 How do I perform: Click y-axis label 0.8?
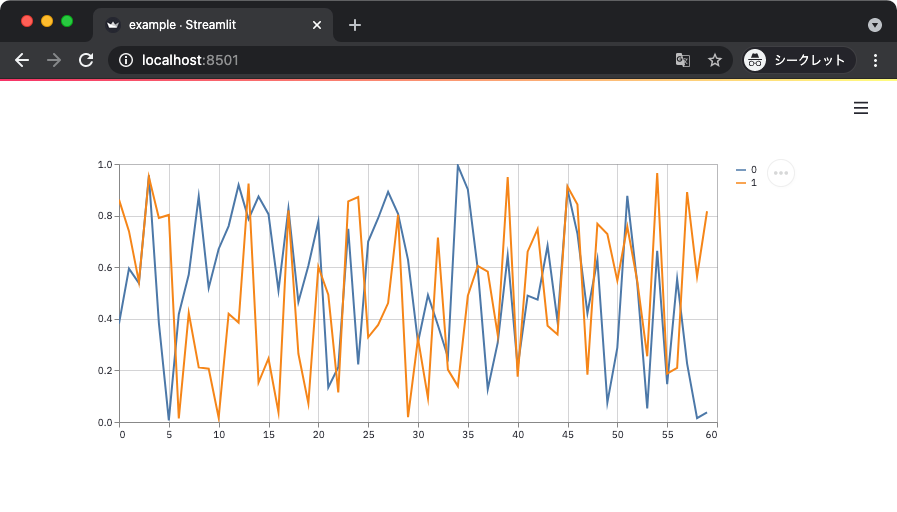pos(105,216)
